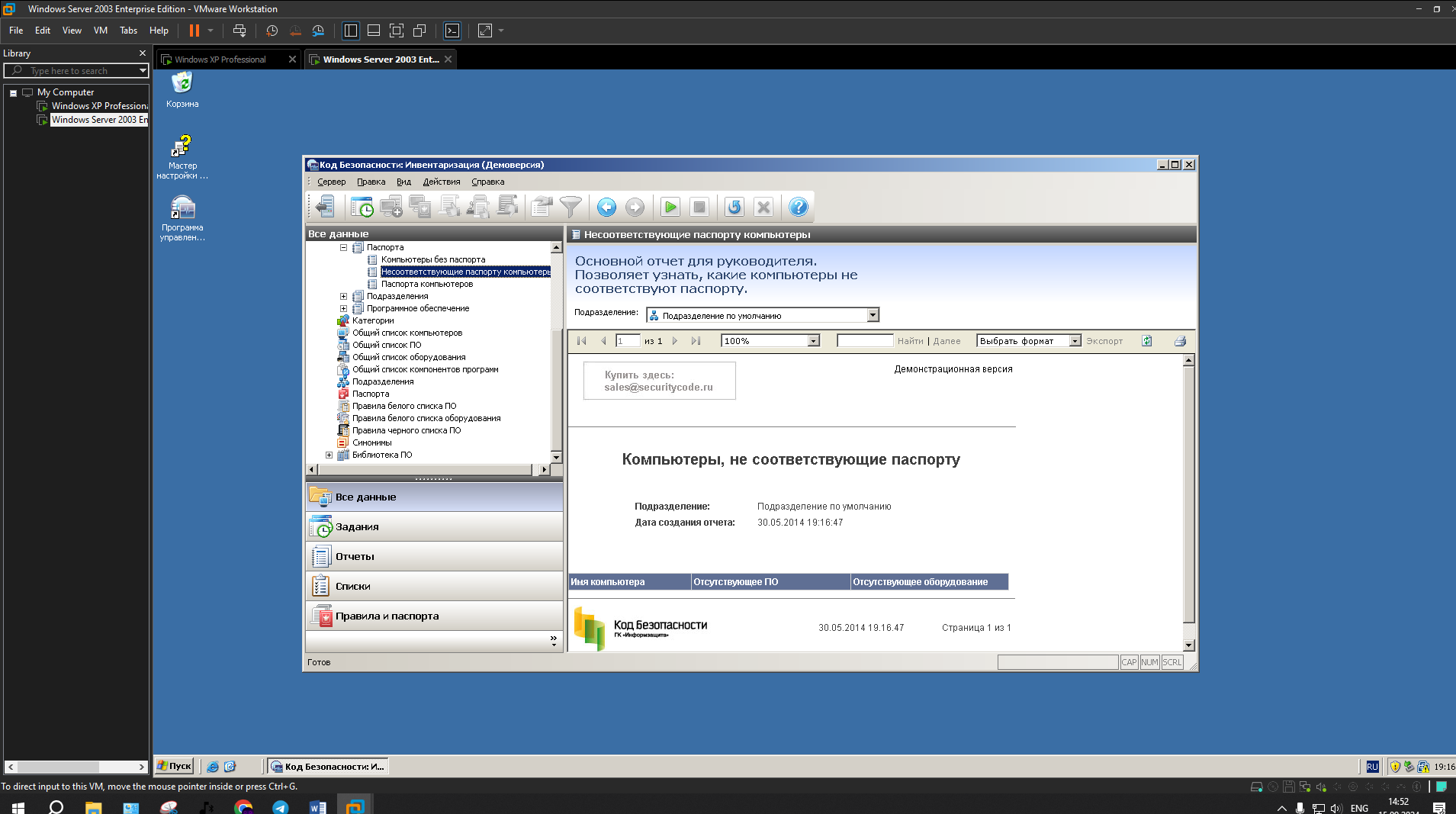Image resolution: width=1456 pixels, height=814 pixels.
Task: Open the Правила и паспорта section
Action: pos(434,616)
